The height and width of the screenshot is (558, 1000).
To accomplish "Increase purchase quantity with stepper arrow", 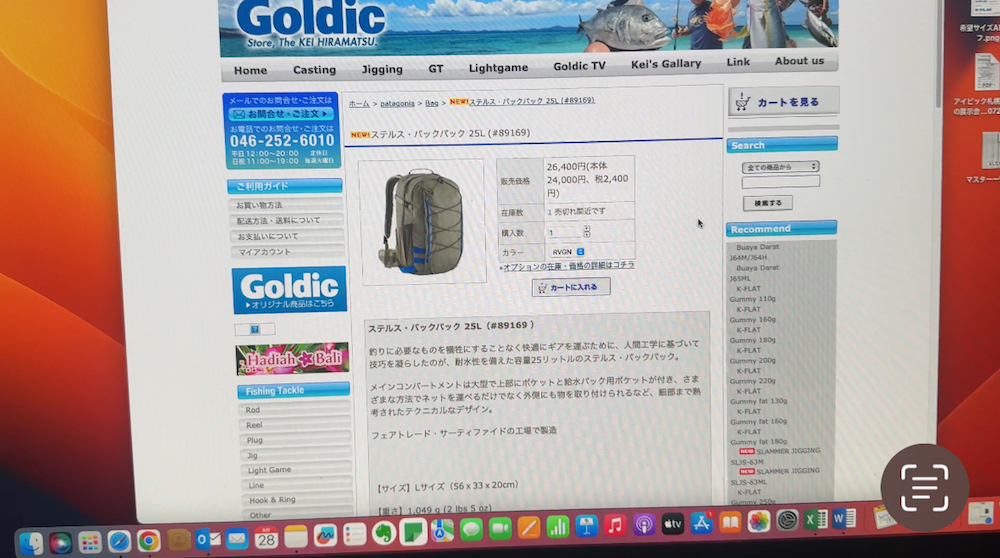I will [x=587, y=228].
